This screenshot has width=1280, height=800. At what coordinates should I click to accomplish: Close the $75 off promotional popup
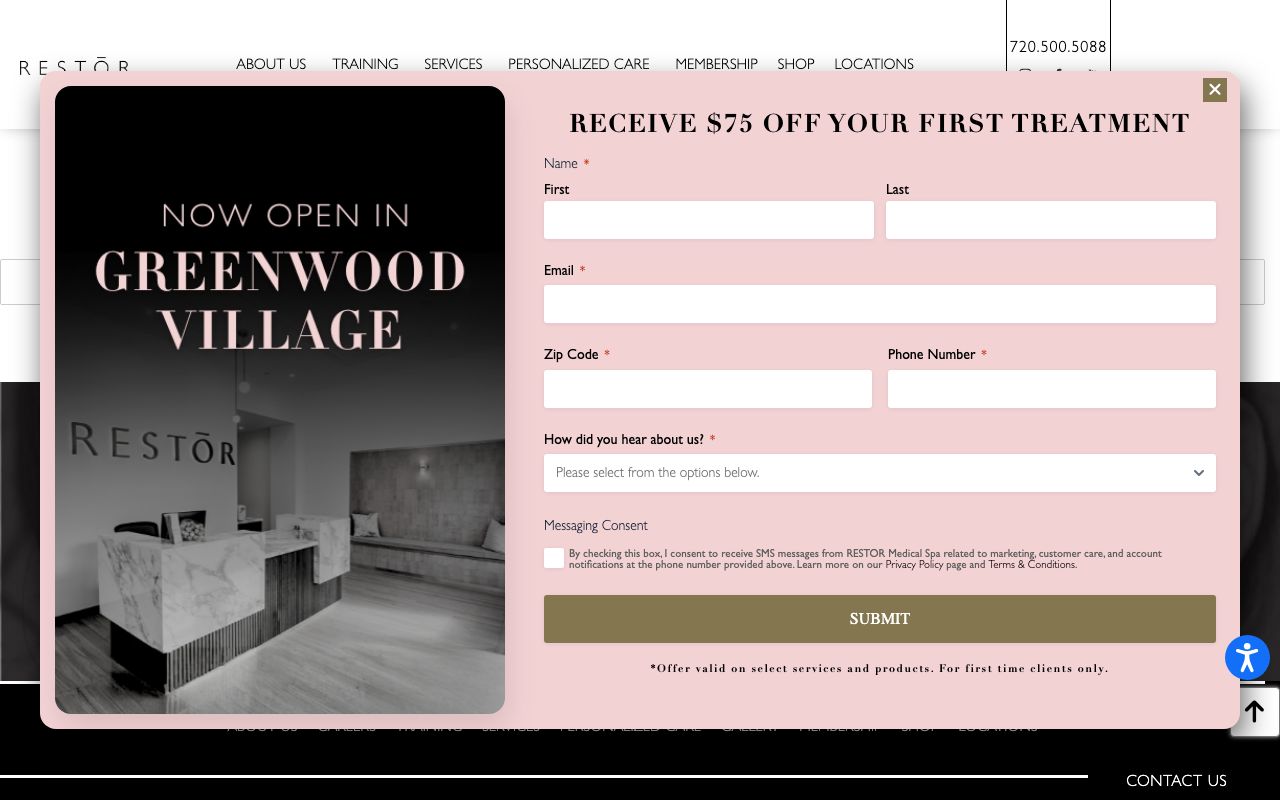(x=1214, y=90)
